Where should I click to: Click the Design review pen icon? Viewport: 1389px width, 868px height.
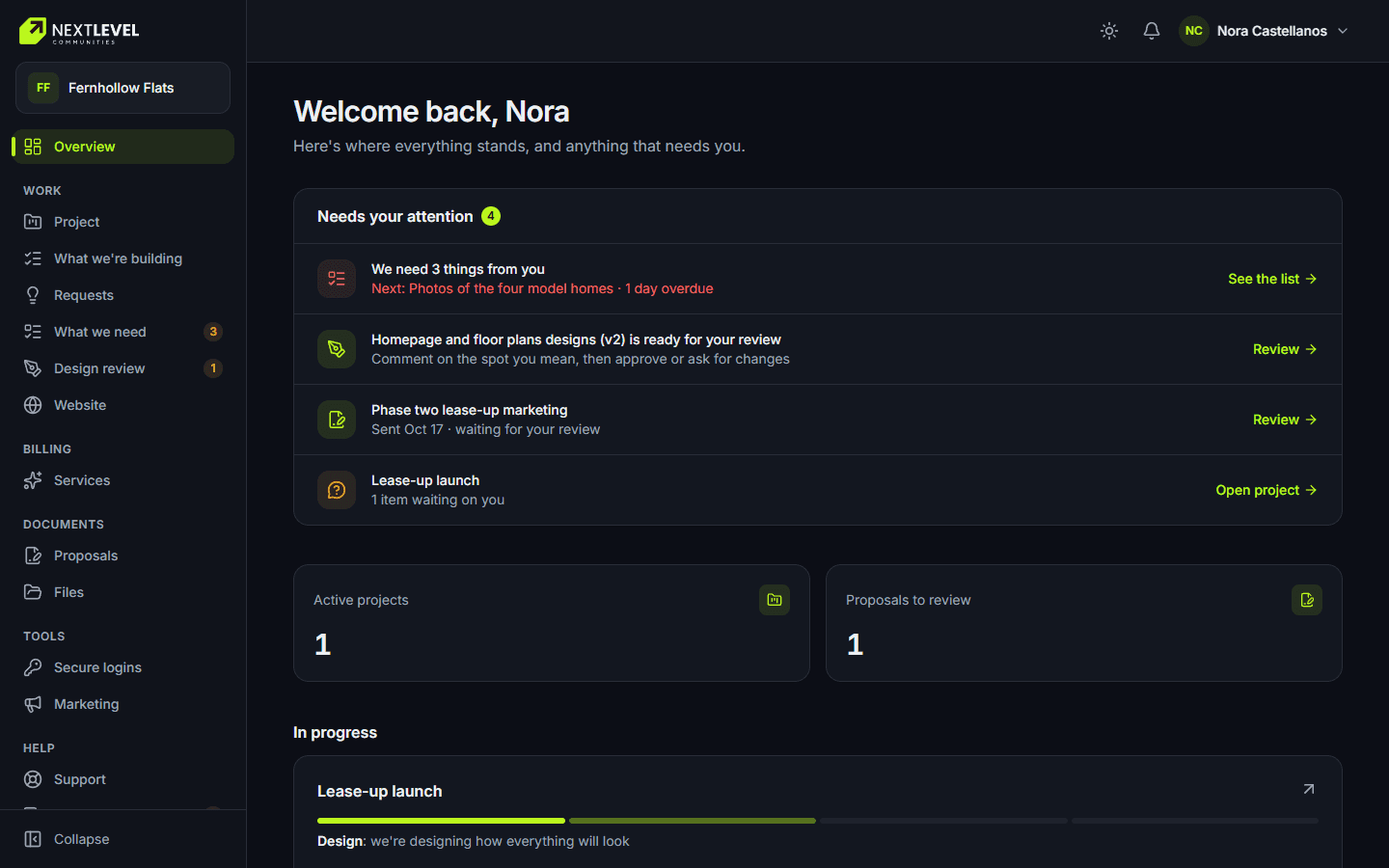[33, 368]
